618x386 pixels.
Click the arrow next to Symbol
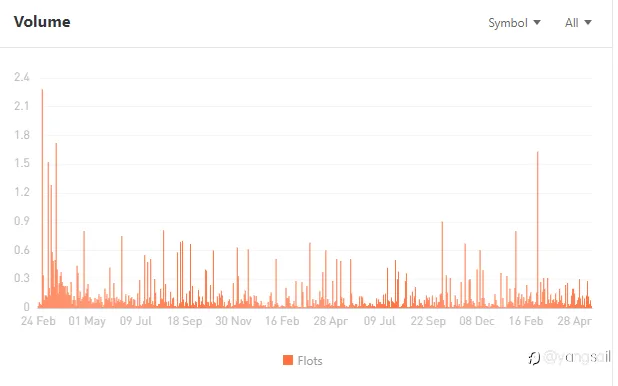pos(537,22)
